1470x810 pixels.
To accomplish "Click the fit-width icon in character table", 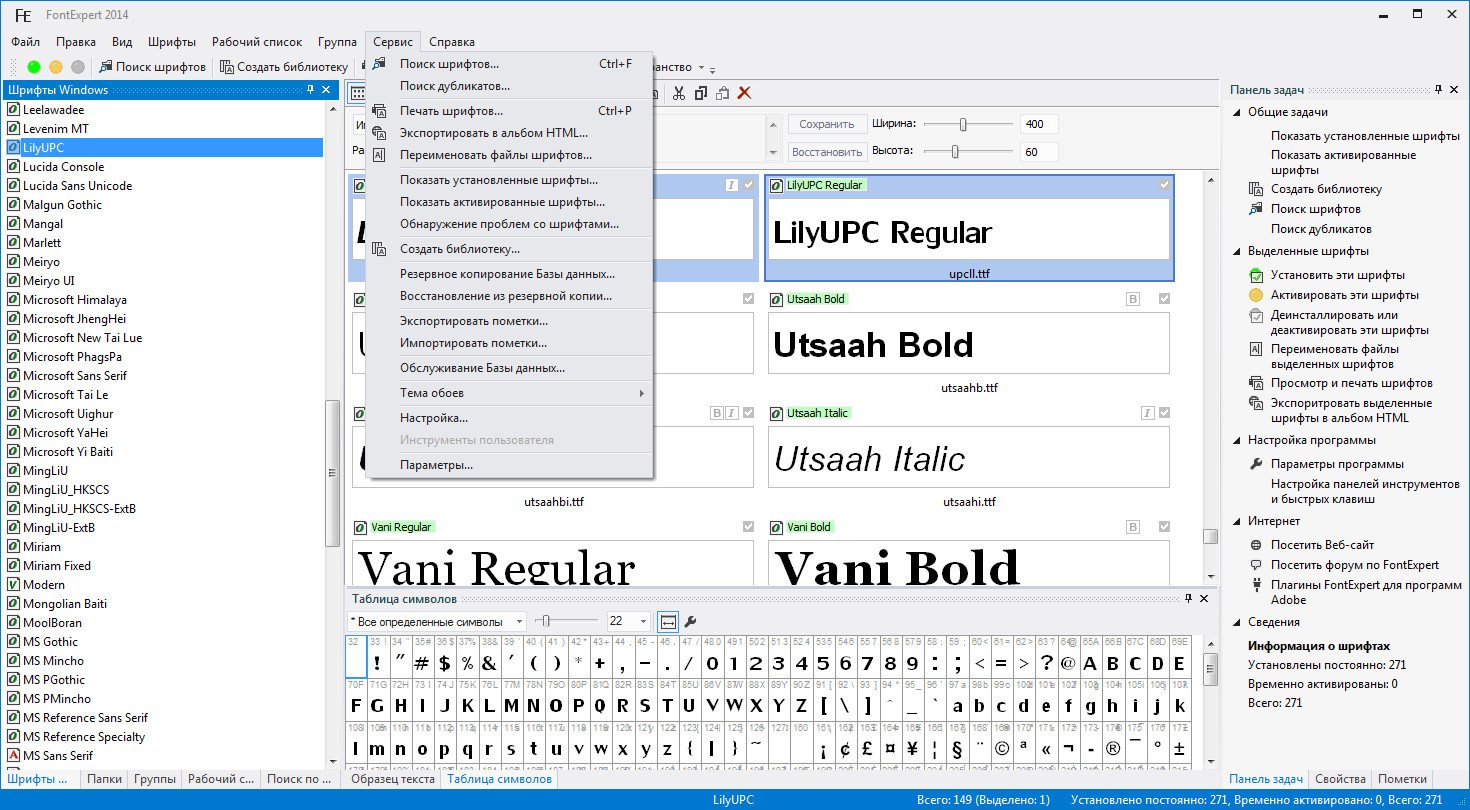I will (x=668, y=622).
